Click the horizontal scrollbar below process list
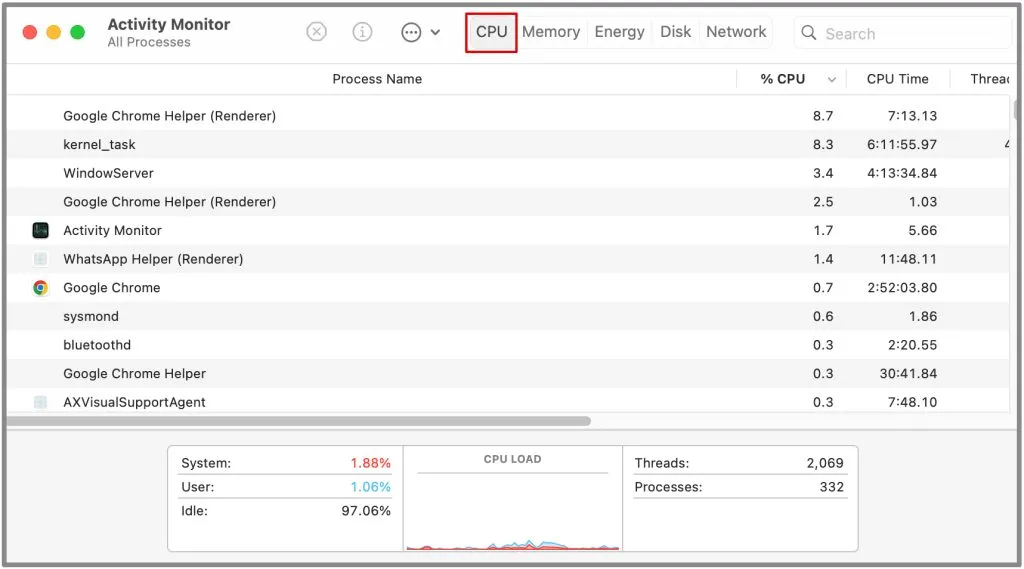 (298, 421)
